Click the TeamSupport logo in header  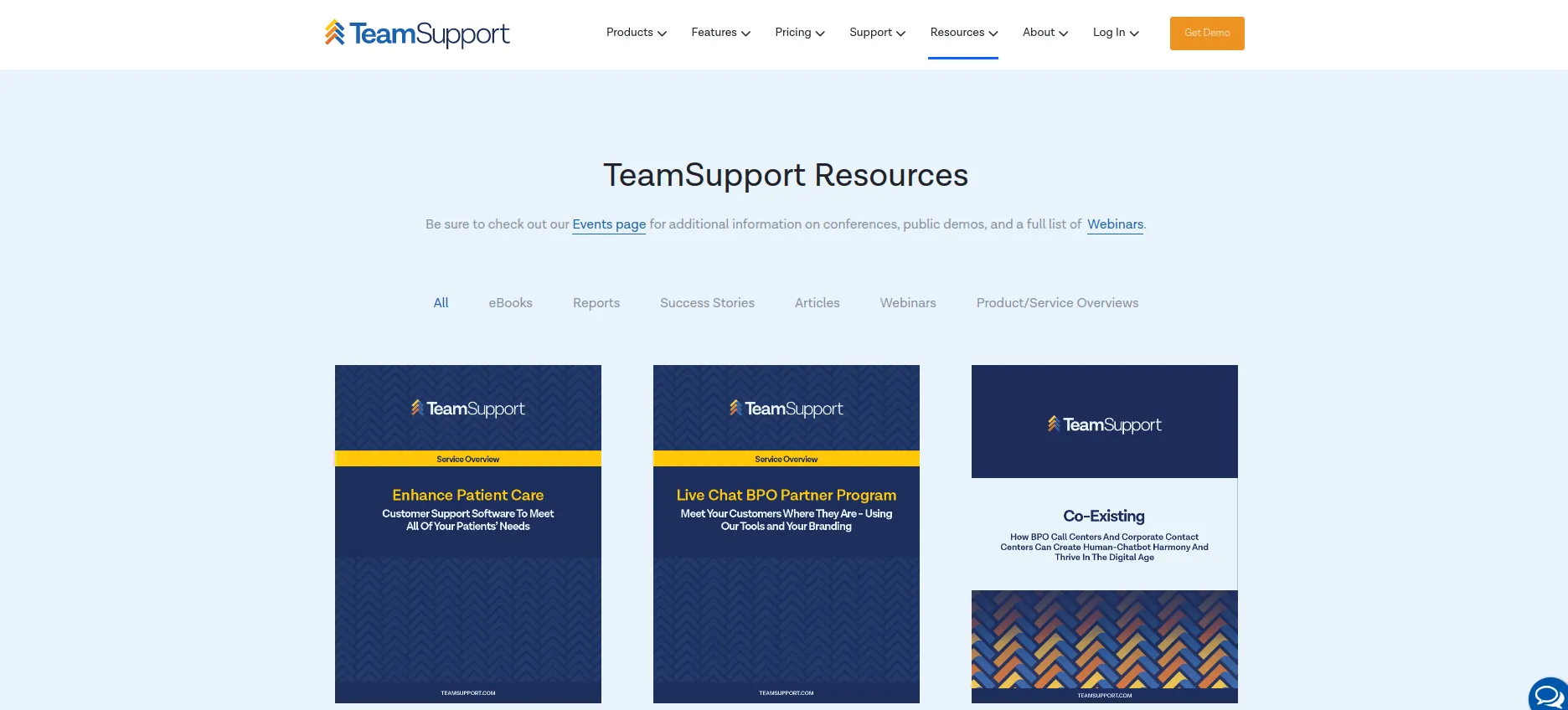tap(417, 33)
